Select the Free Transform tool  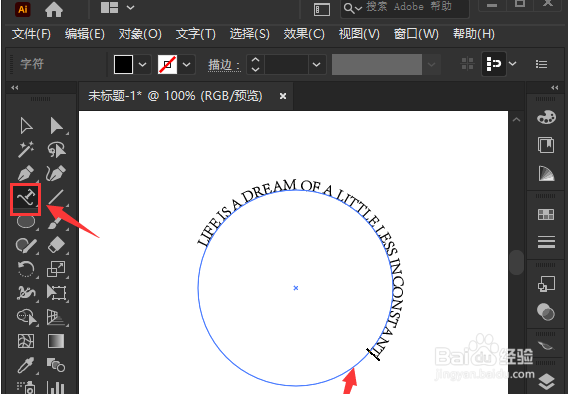point(57,293)
